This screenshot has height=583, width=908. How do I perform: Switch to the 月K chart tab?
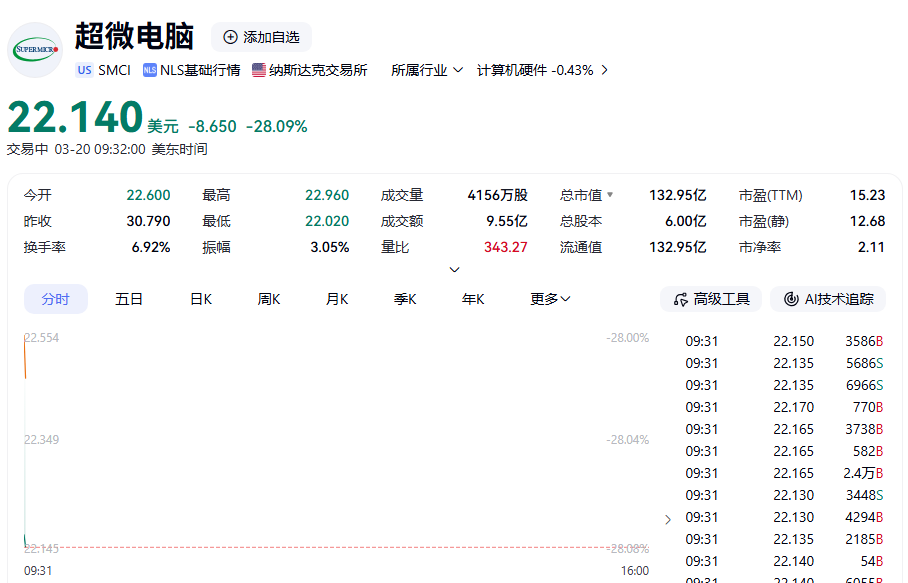pyautogui.click(x=337, y=299)
